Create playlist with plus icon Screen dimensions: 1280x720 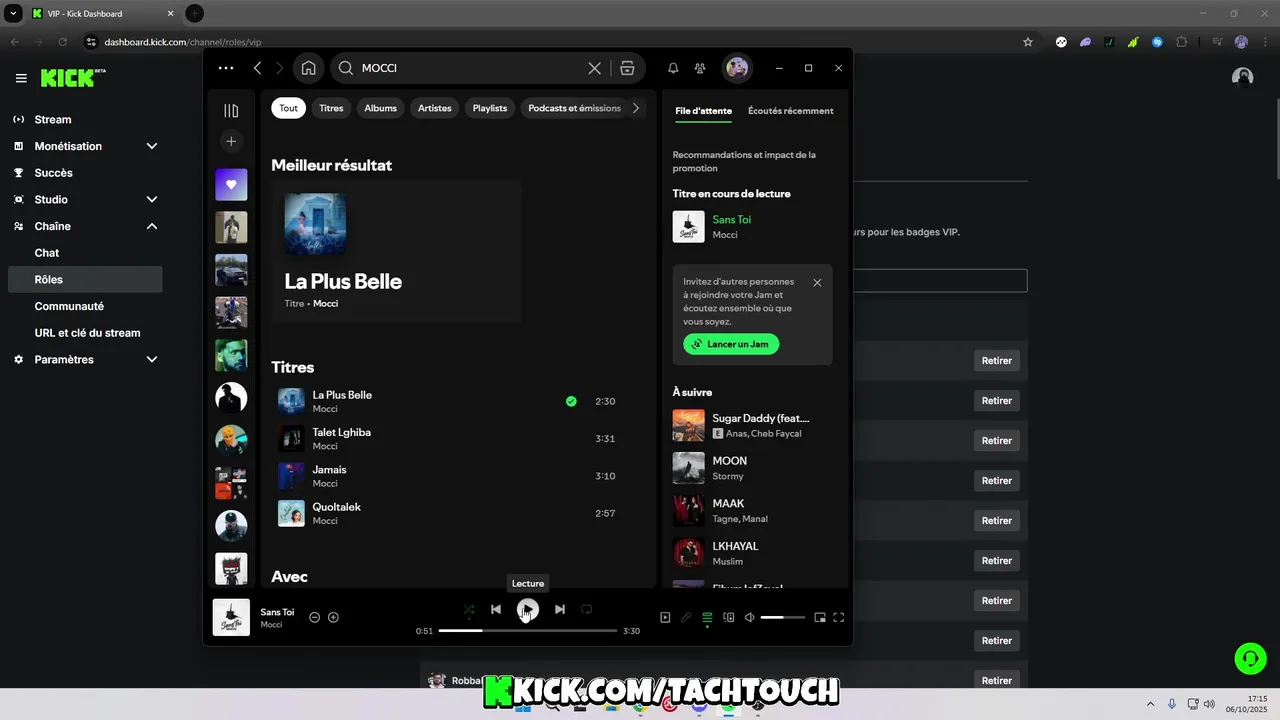tap(231, 141)
